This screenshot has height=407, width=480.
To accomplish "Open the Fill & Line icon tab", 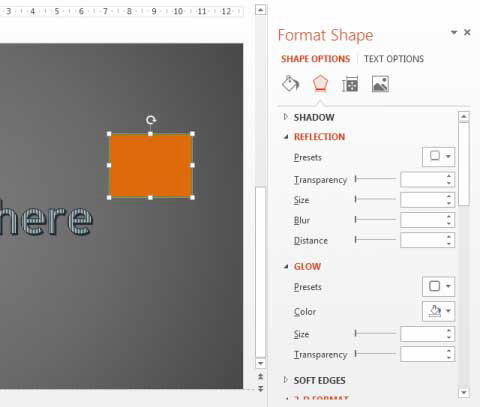I will 290,84.
